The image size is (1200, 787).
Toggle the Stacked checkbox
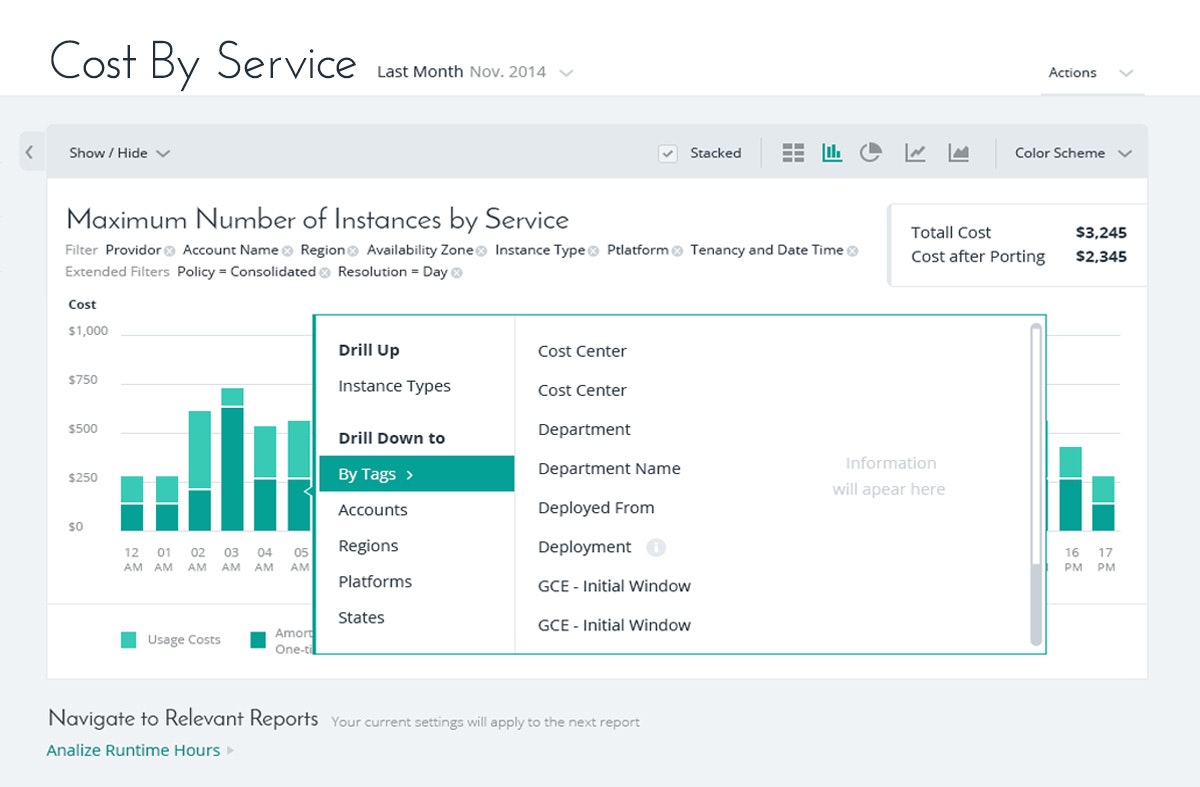668,153
